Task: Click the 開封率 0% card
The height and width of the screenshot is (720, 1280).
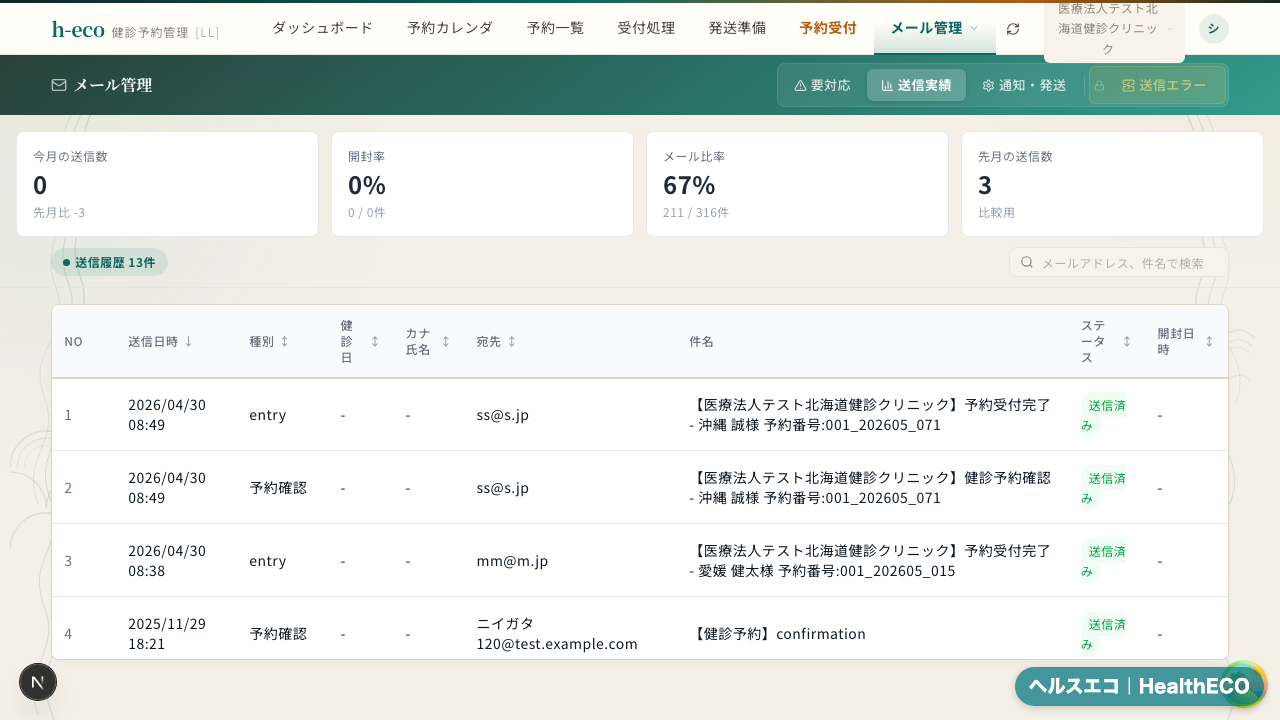Action: pyautogui.click(x=482, y=184)
